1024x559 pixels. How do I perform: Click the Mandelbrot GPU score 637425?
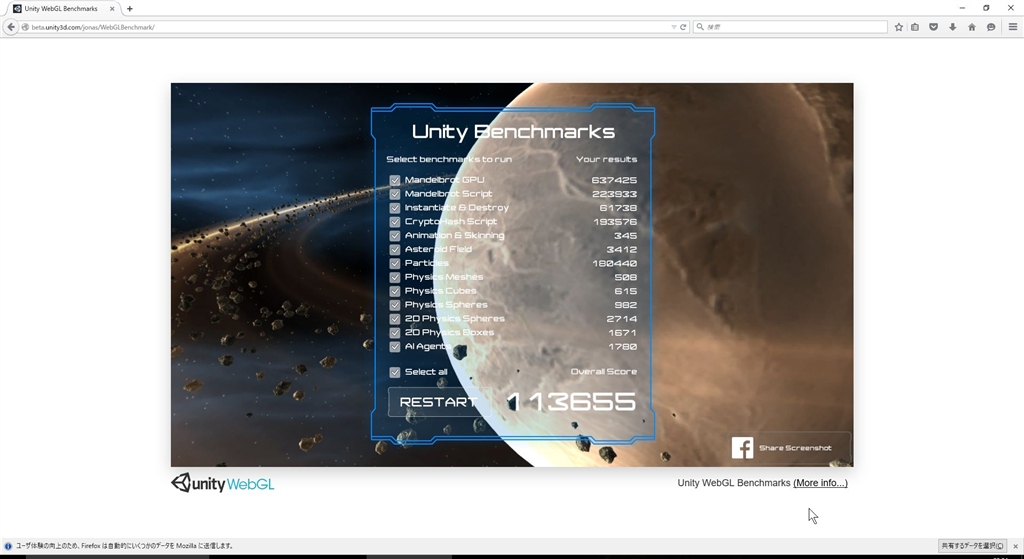click(615, 180)
